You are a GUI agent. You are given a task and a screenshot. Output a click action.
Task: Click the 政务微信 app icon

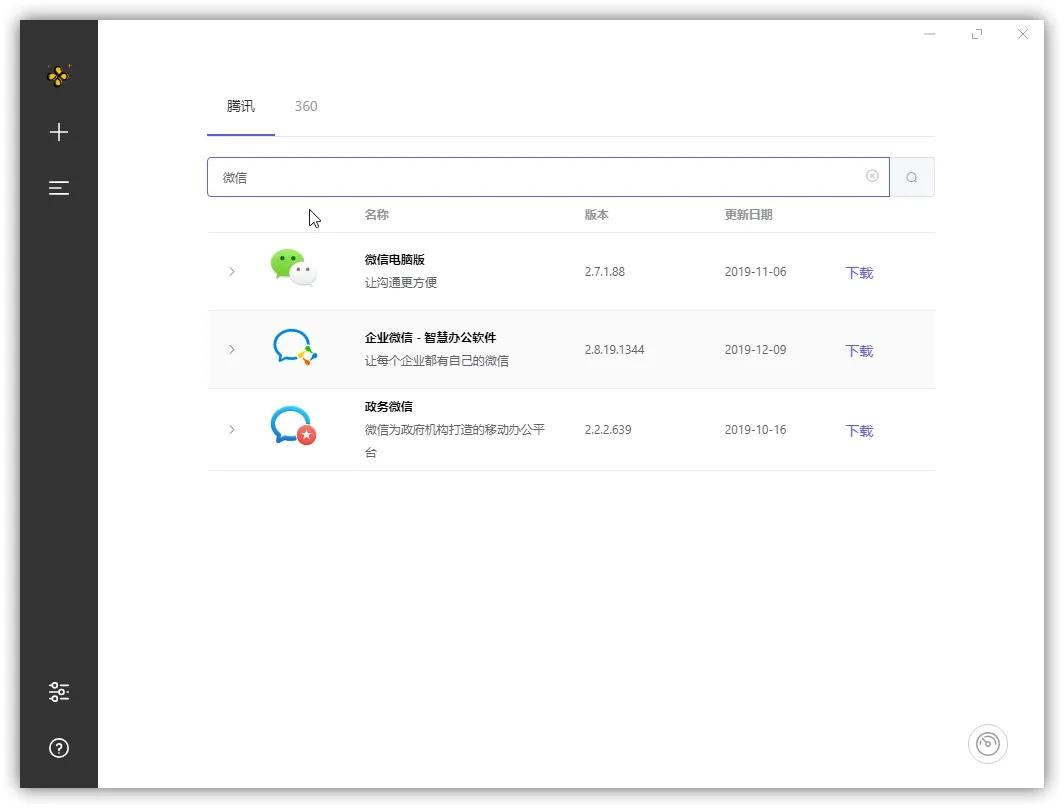291,428
